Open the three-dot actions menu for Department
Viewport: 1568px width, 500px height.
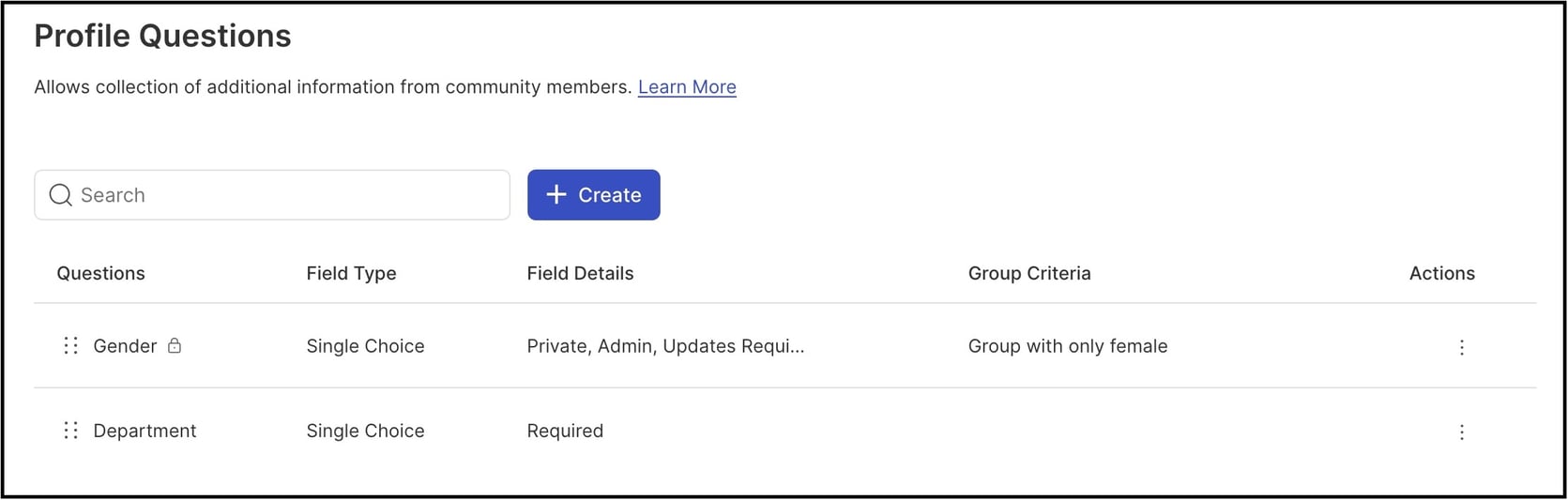click(1461, 432)
